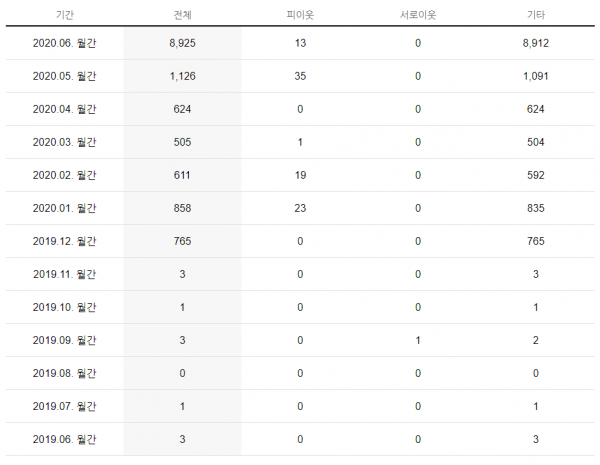Screen dimensions: 600x465
Task: Click the 서로이웃 value 1 in 2019.09. row
Action: 417,340
